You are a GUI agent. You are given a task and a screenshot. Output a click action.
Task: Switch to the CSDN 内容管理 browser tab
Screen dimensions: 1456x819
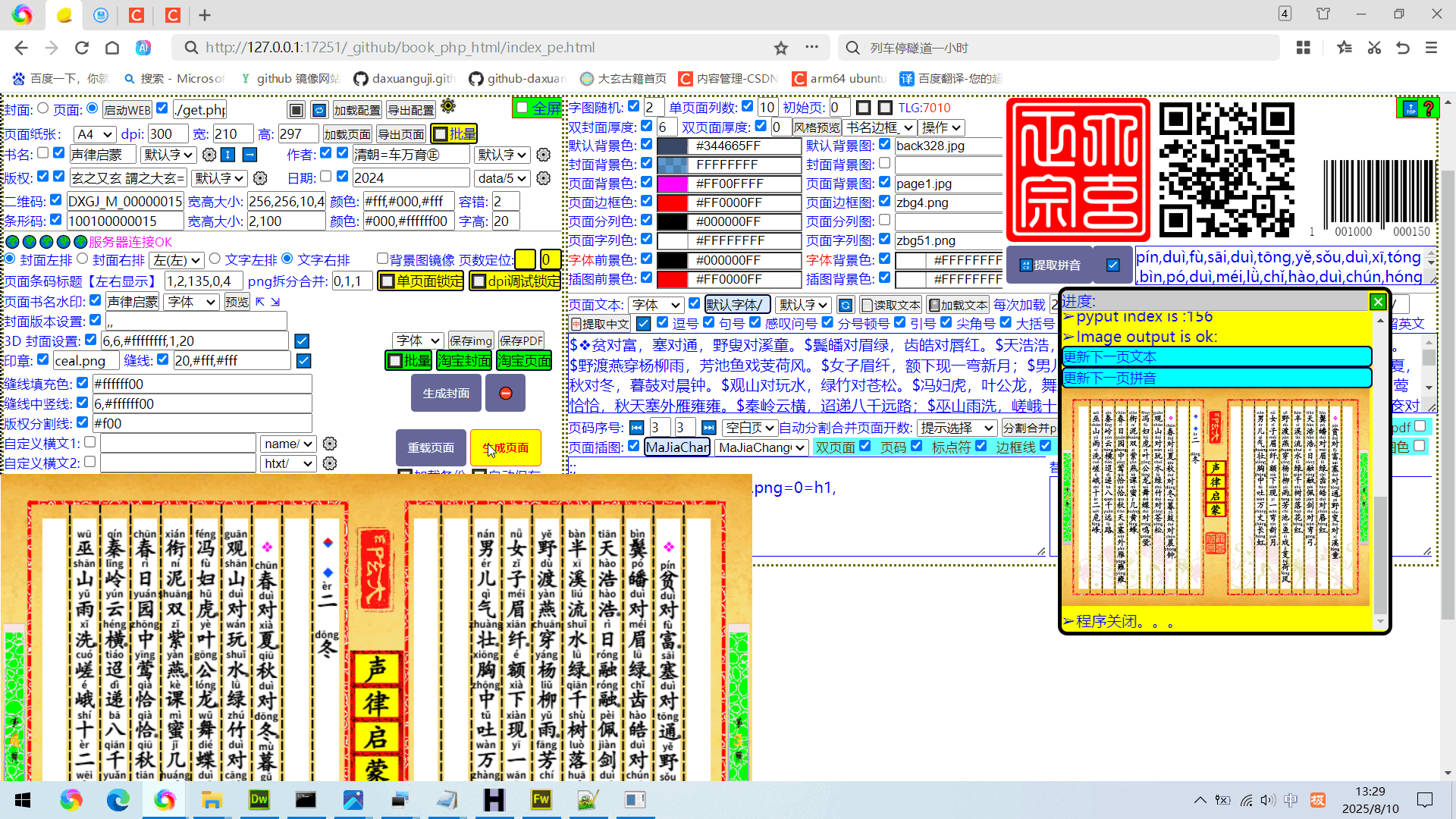tap(136, 14)
